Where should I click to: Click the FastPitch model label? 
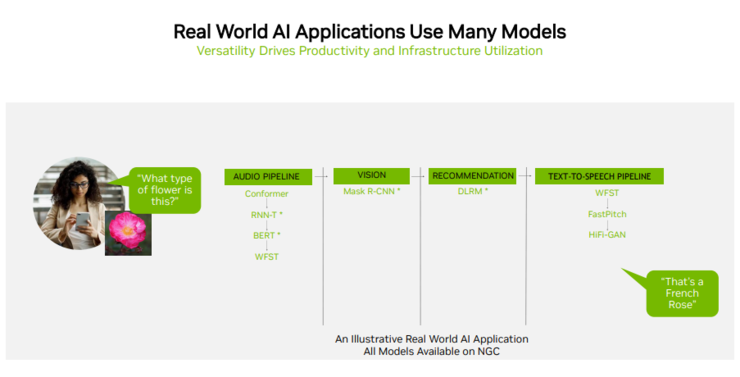[607, 214]
